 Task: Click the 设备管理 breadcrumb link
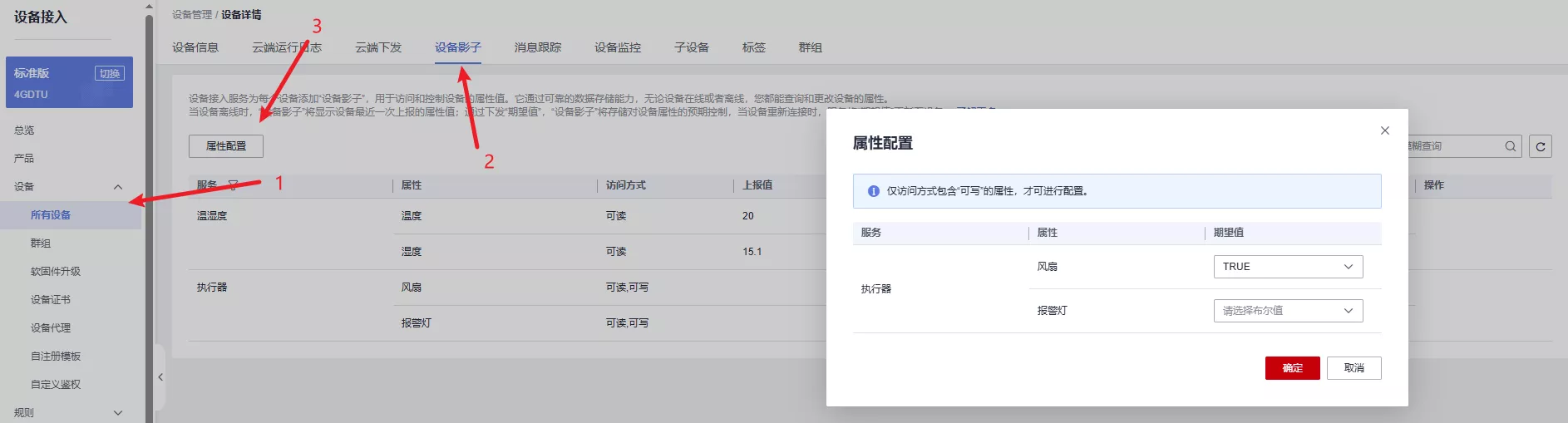[192, 15]
